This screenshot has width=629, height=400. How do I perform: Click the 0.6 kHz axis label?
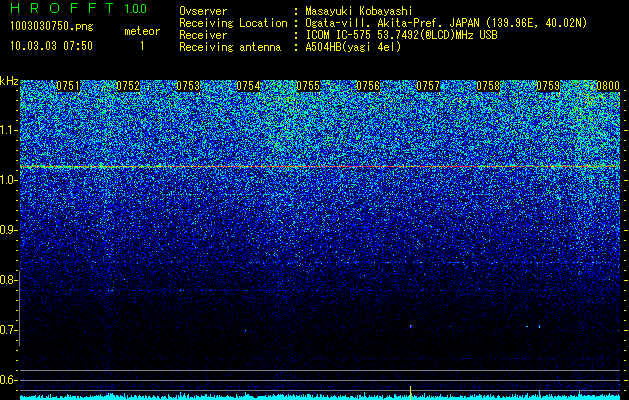pos(8,380)
